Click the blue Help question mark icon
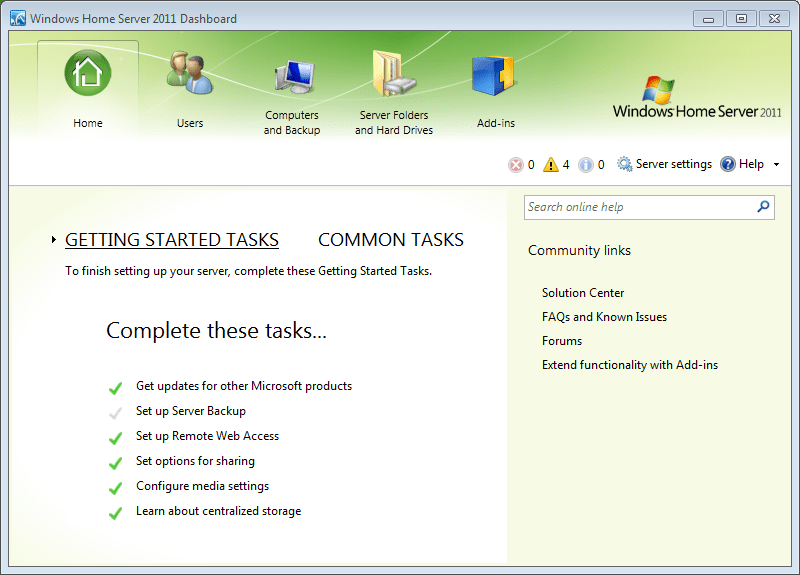 (728, 164)
